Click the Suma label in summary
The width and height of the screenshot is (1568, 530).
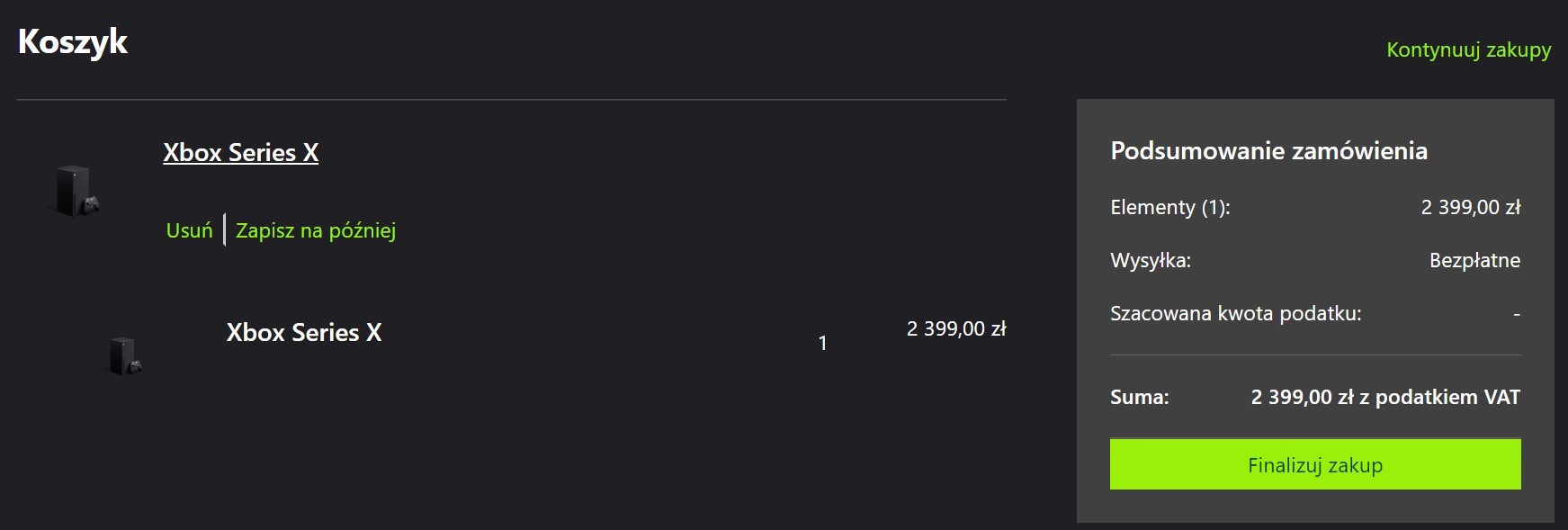tap(1139, 397)
